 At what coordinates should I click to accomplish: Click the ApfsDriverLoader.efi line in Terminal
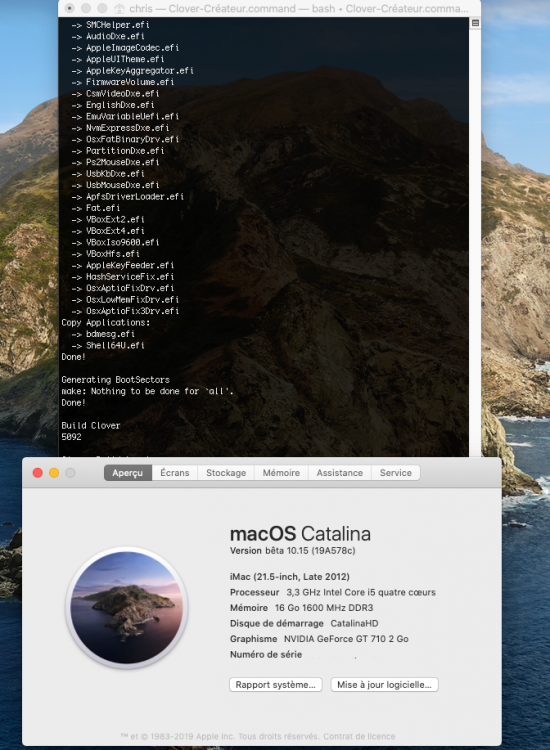click(x=128, y=197)
